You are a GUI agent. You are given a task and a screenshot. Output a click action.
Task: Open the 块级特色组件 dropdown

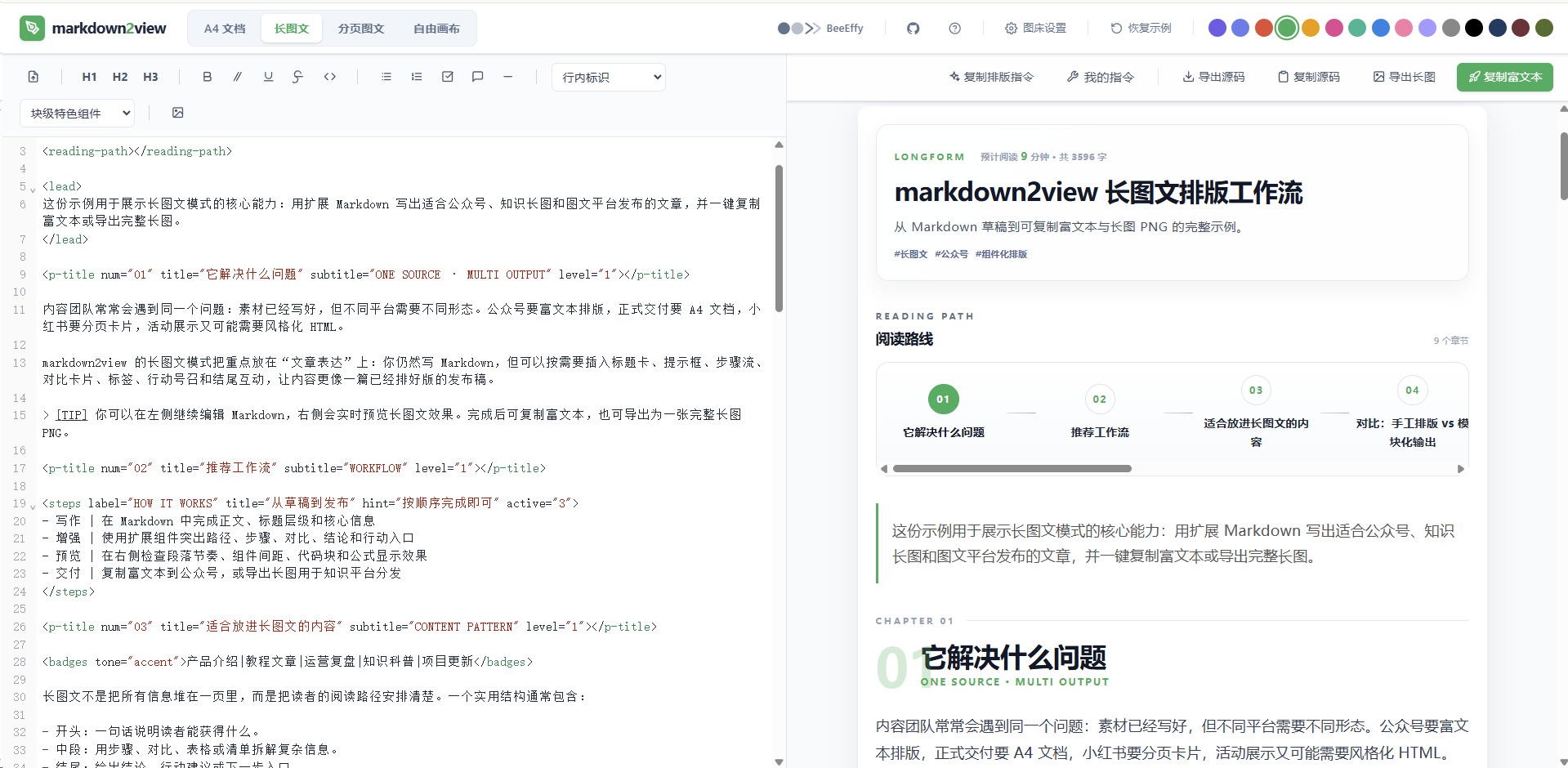(x=77, y=114)
